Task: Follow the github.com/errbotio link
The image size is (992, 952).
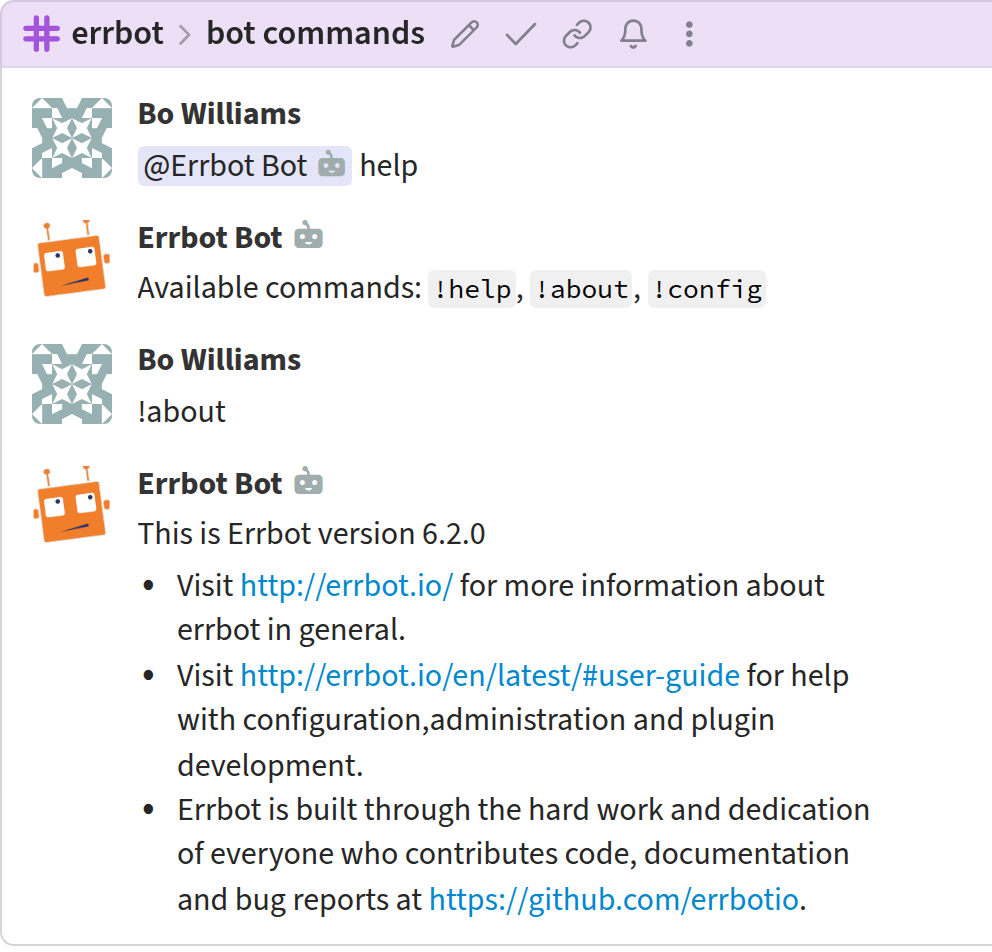Action: [610, 899]
